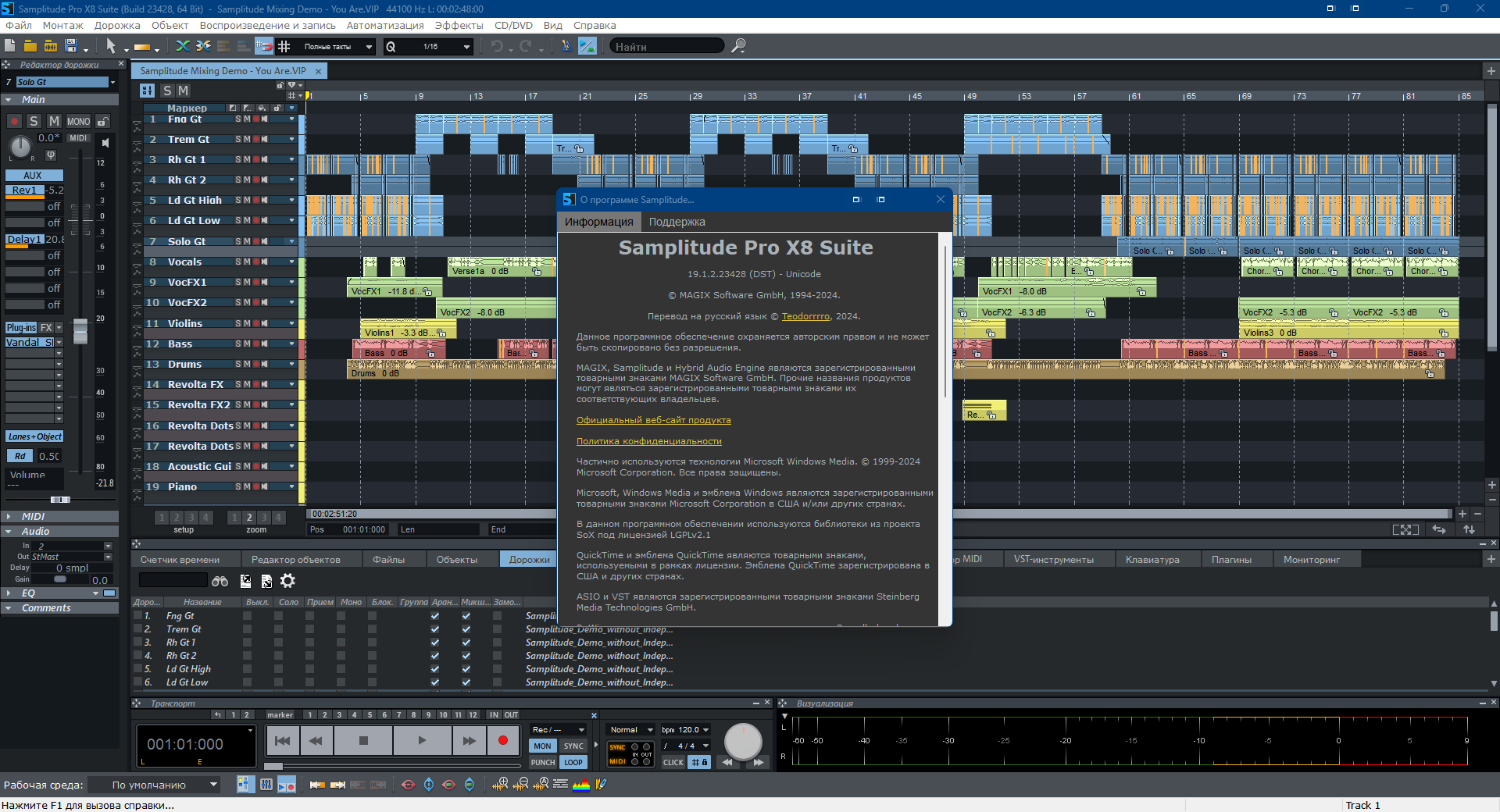Click the transport jog wheel knob
Screen dimensions: 1500x812
point(743,742)
